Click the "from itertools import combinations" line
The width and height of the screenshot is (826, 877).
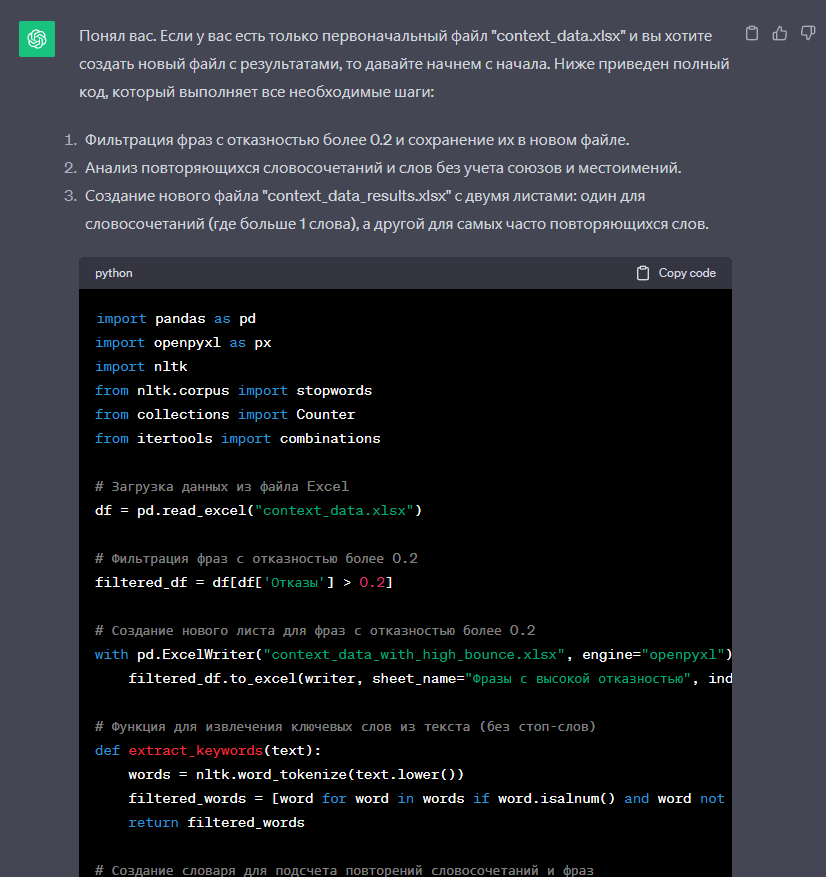(238, 438)
